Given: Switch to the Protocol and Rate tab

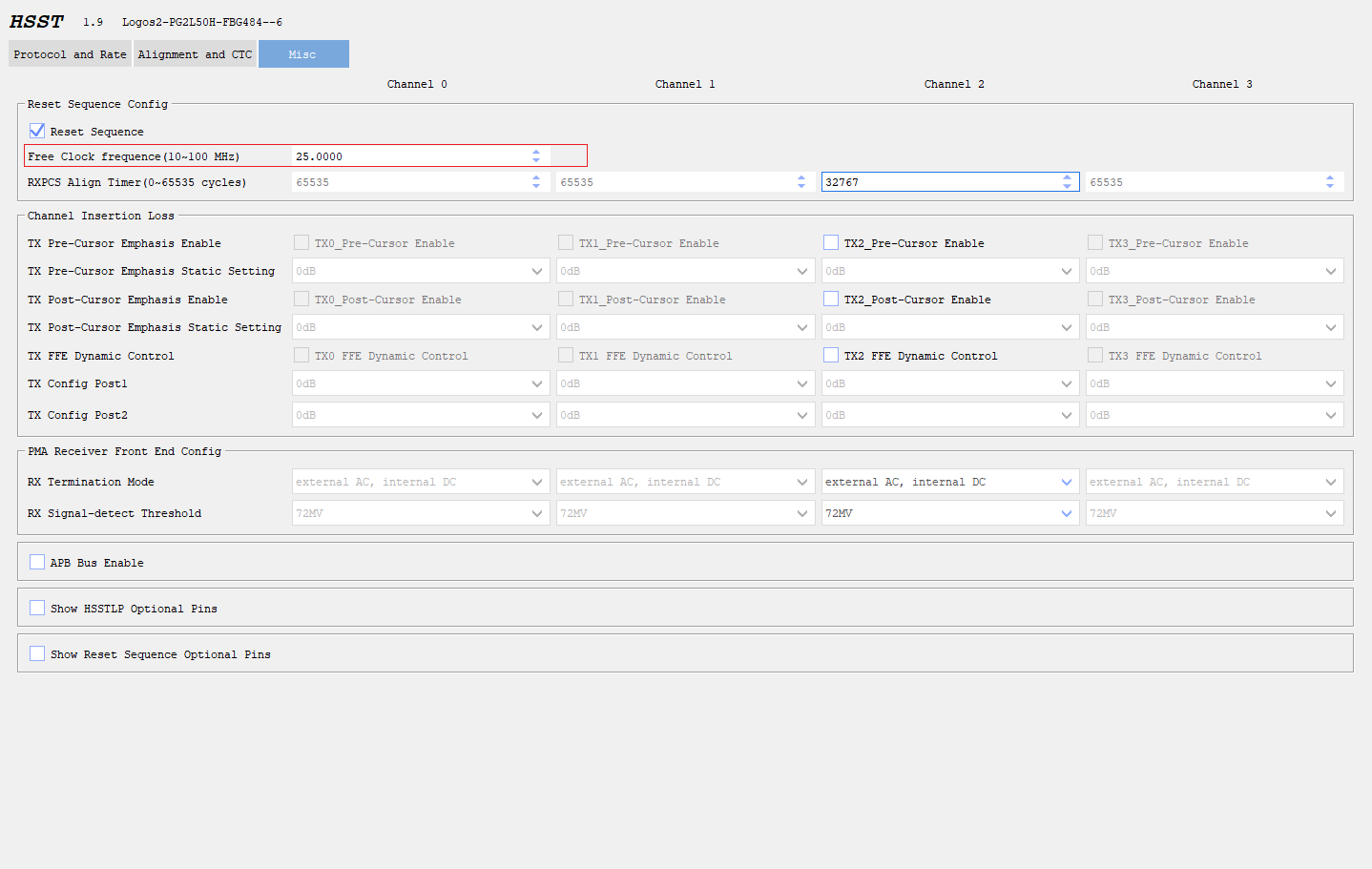Looking at the screenshot, I should click(x=69, y=53).
